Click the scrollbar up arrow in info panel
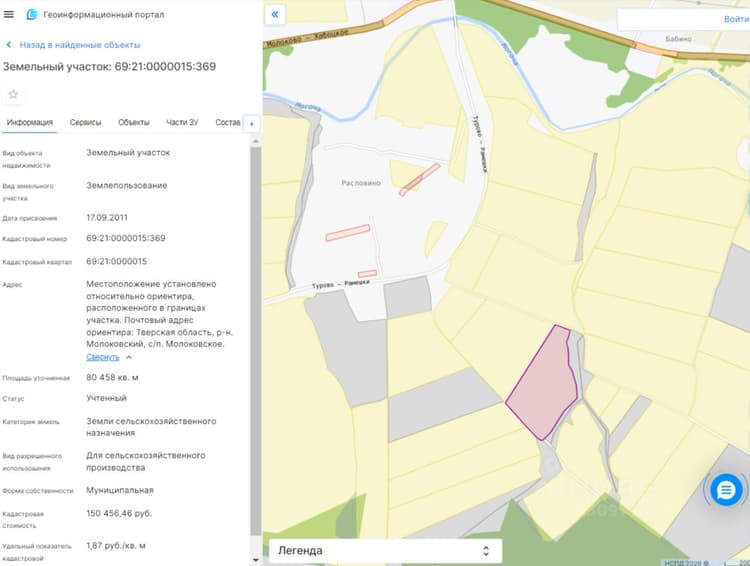Screen dimensions: 750x566 tap(255, 141)
